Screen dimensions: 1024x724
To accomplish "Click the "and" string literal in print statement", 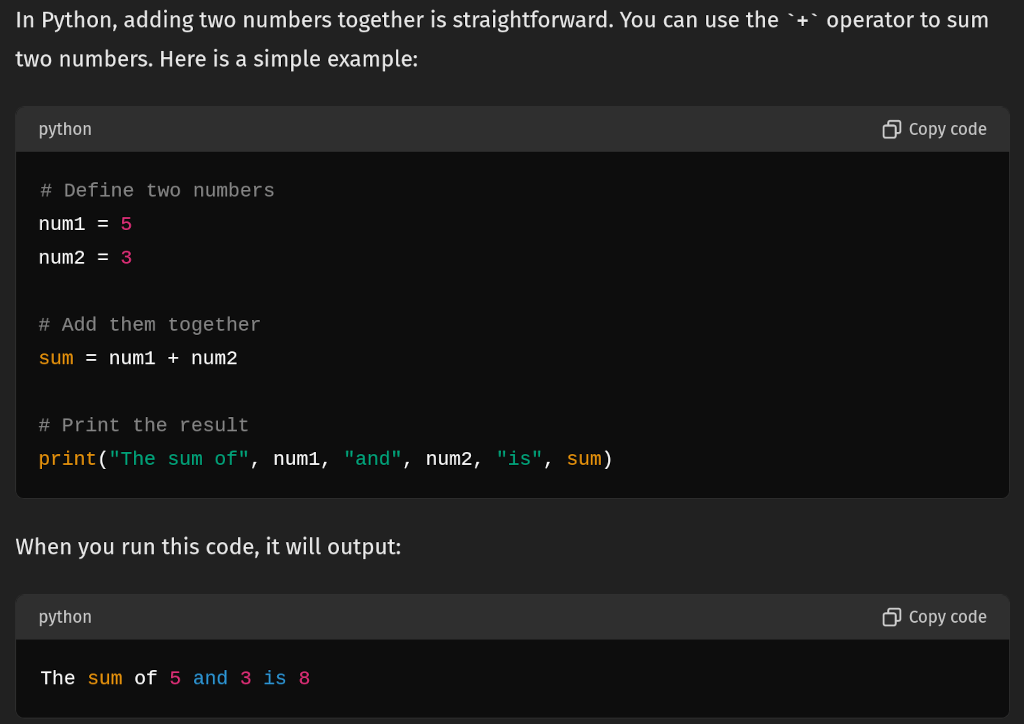I will click(372, 459).
